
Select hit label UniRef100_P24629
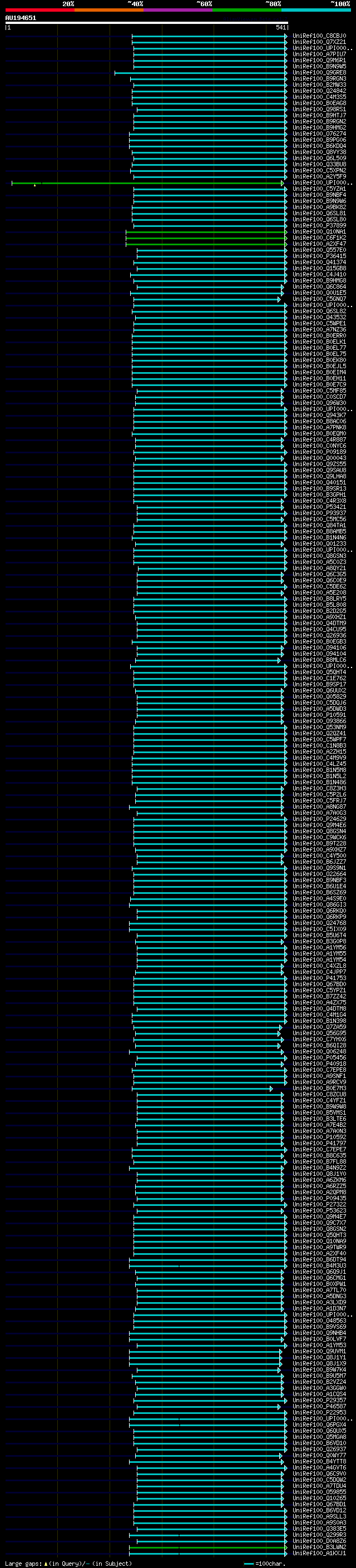coord(319,819)
